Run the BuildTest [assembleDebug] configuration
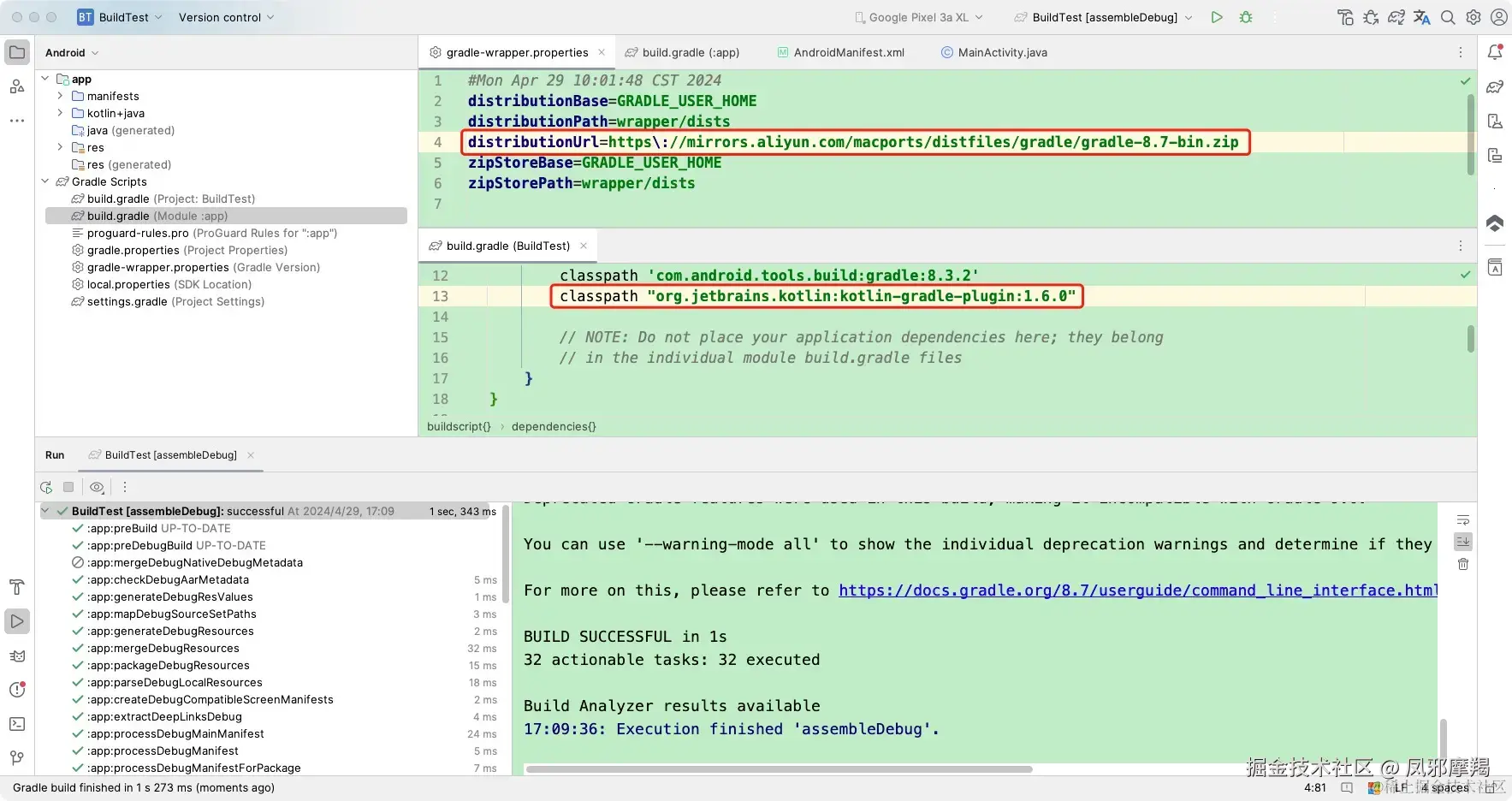The image size is (1512, 801). [1217, 17]
